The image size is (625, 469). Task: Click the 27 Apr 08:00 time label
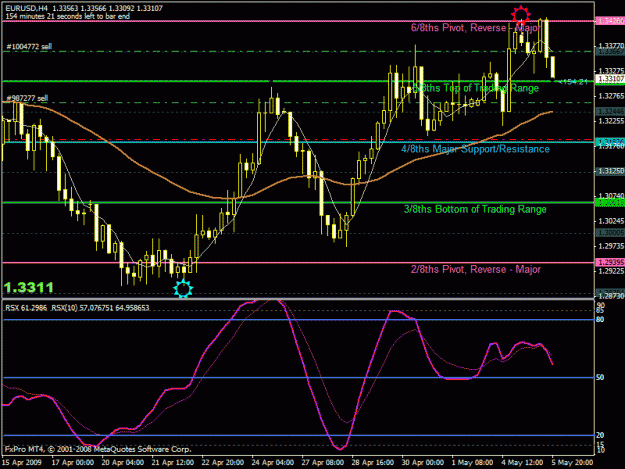[x=322, y=463]
